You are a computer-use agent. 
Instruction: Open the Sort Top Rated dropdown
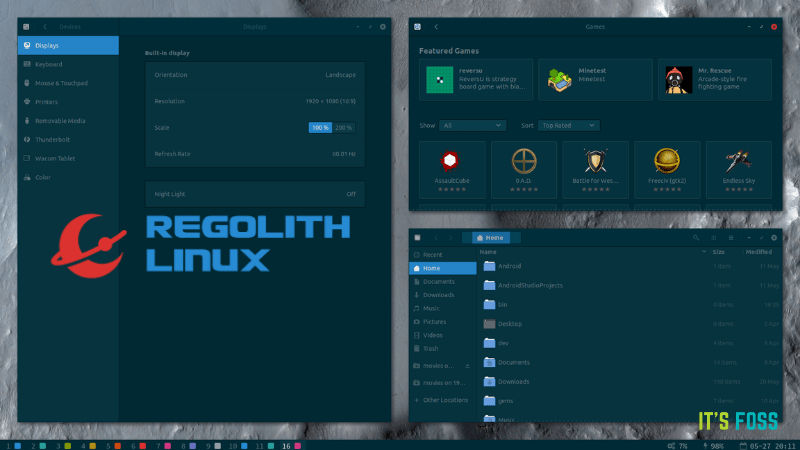[568, 126]
